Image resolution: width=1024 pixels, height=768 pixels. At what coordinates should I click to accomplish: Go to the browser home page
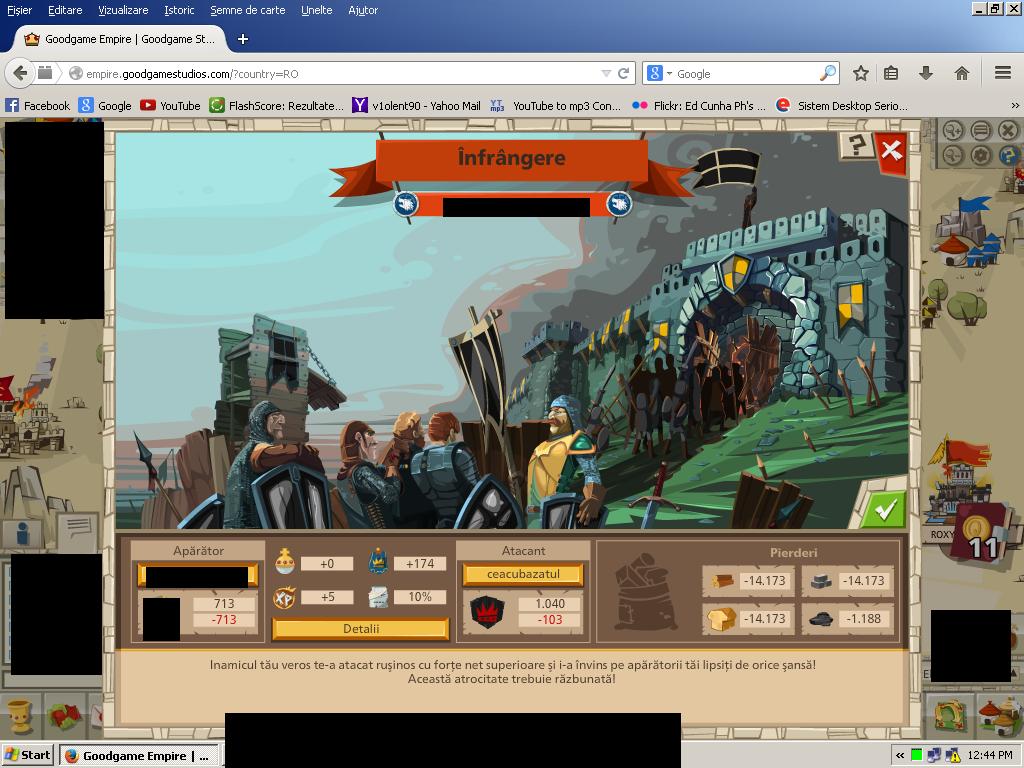[961, 73]
